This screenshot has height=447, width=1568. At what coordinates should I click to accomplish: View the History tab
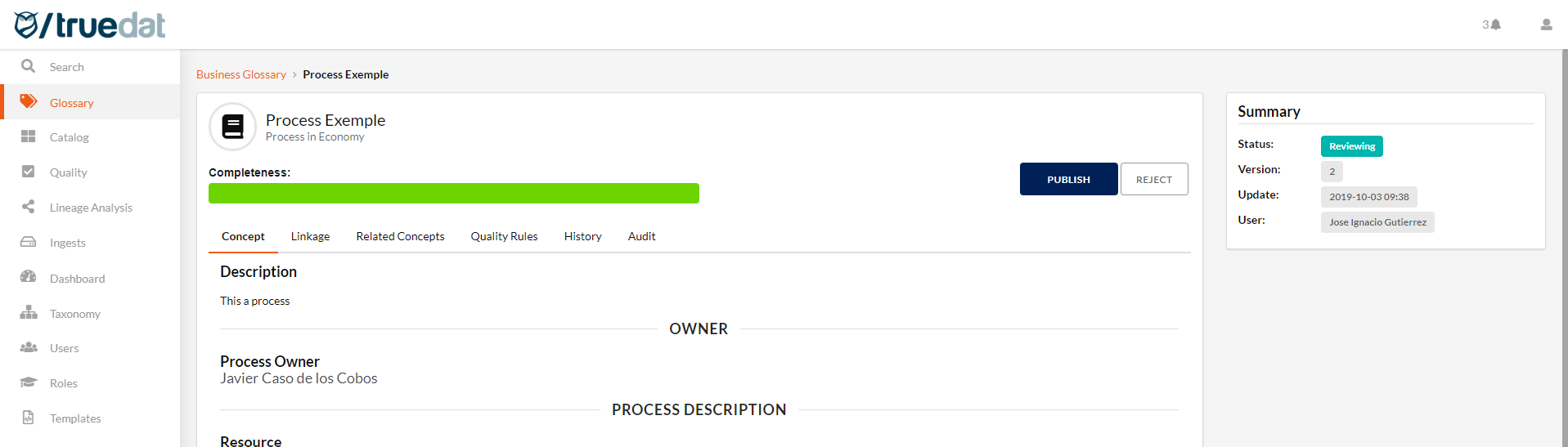tap(582, 236)
